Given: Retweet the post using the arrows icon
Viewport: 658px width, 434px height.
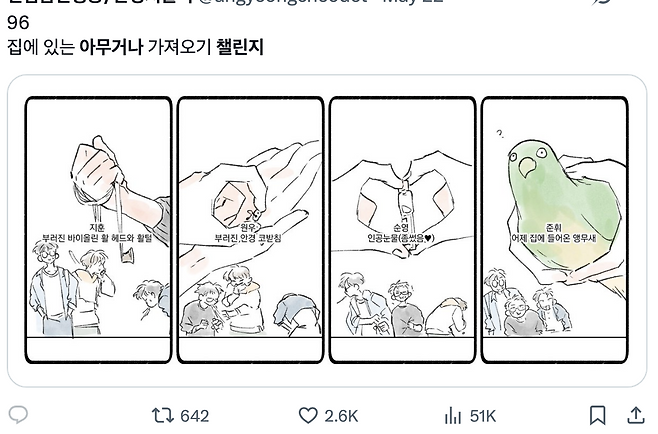Looking at the screenshot, I should click(162, 415).
